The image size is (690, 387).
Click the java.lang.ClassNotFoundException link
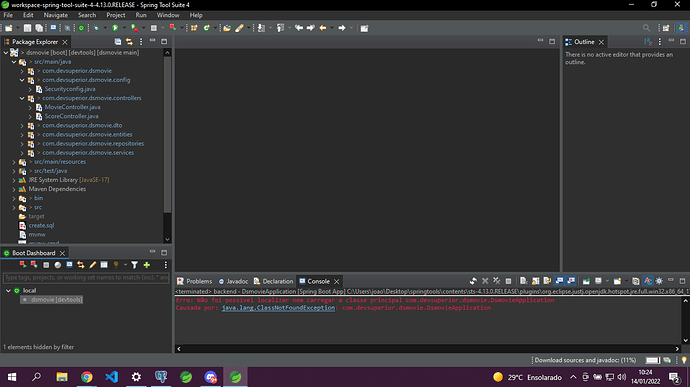[x=278, y=308]
